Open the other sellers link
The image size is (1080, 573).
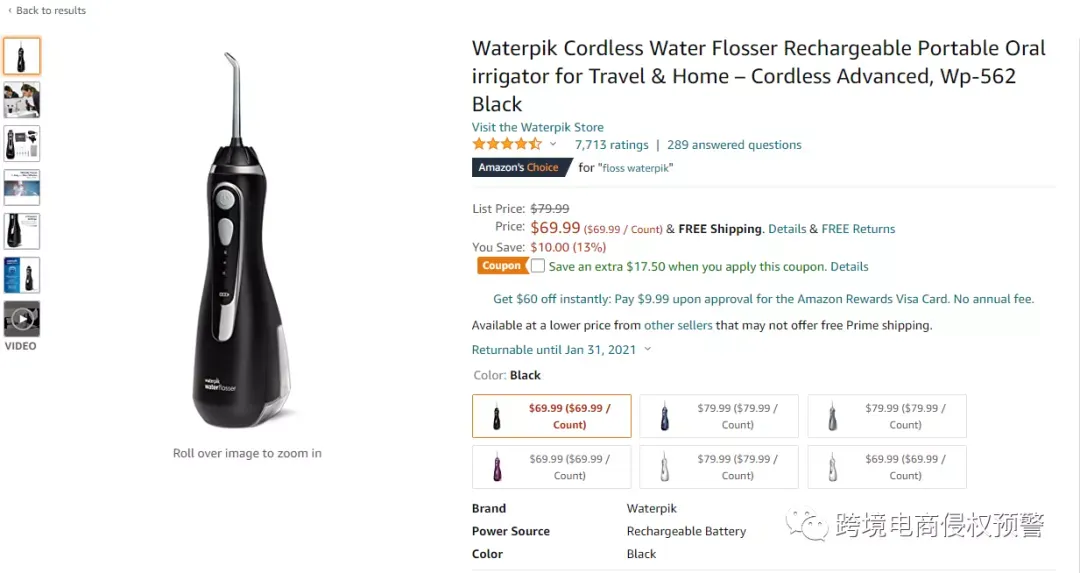pos(678,325)
